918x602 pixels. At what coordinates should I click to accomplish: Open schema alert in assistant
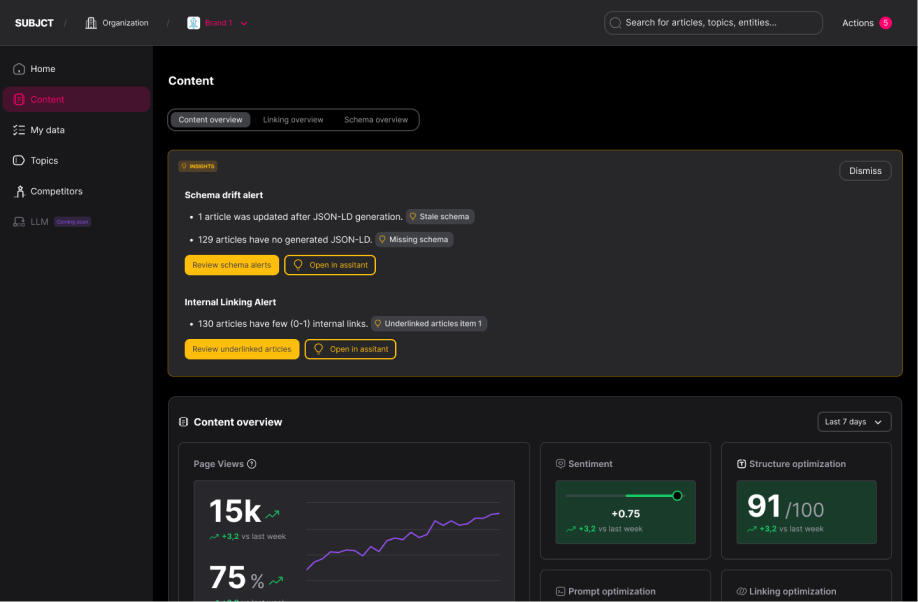tap(330, 265)
